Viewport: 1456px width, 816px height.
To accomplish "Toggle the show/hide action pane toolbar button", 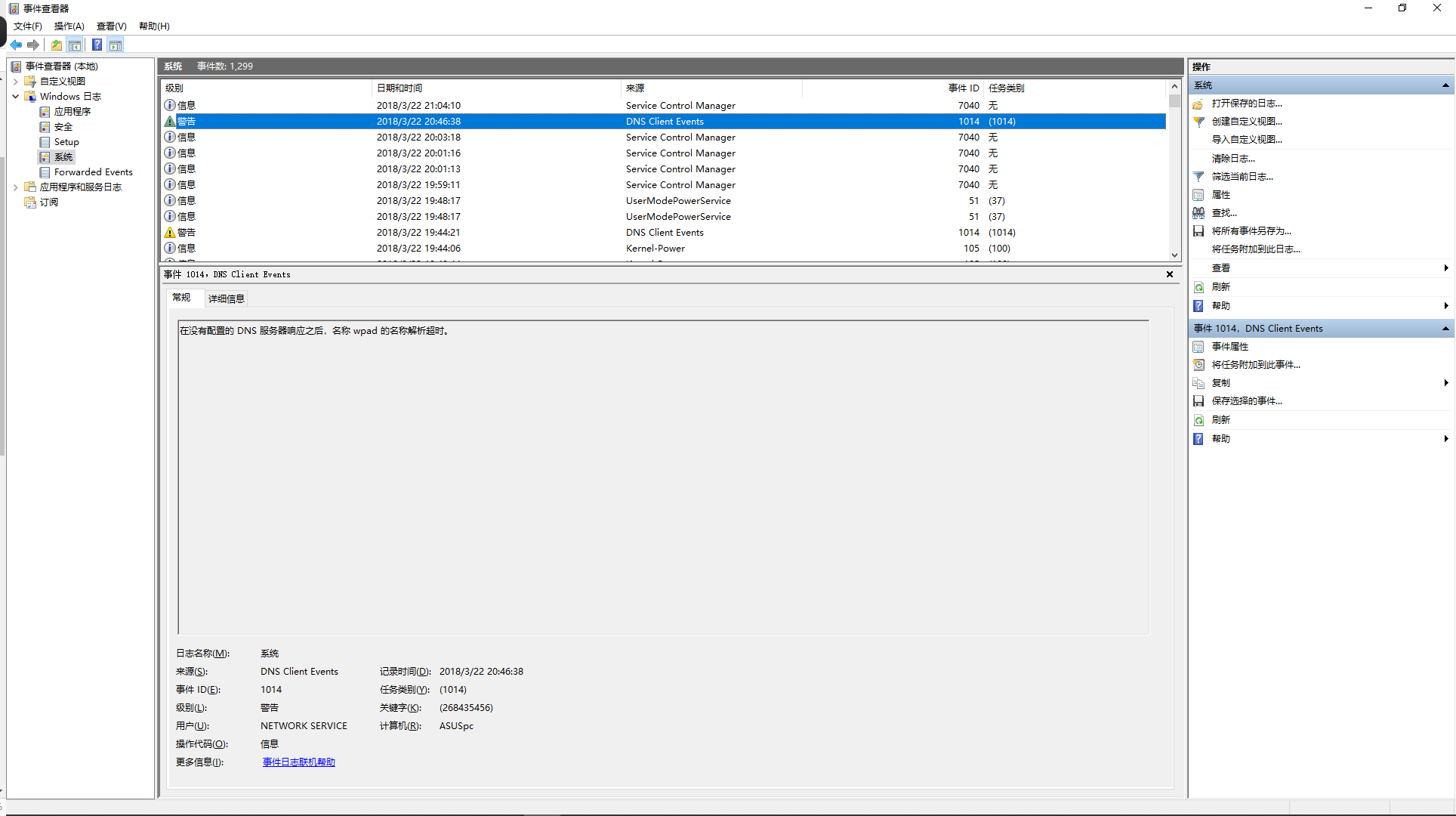I will pyautogui.click(x=116, y=45).
